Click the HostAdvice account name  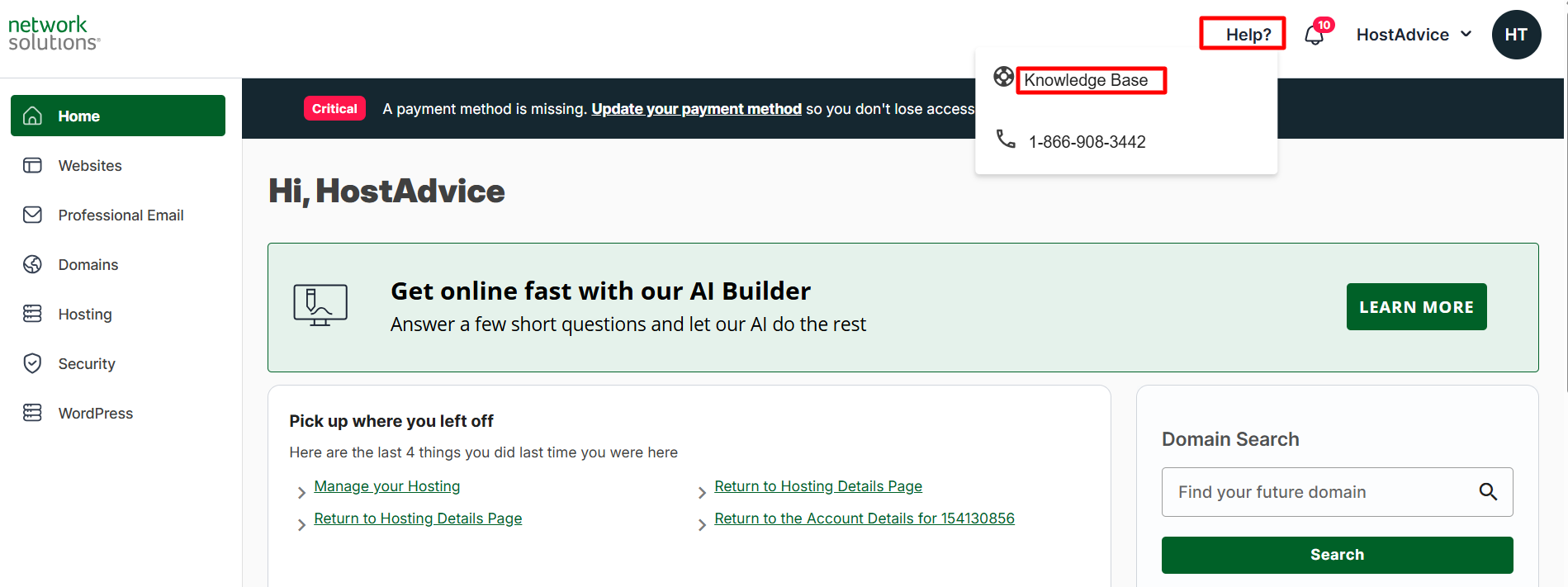coord(1402,35)
